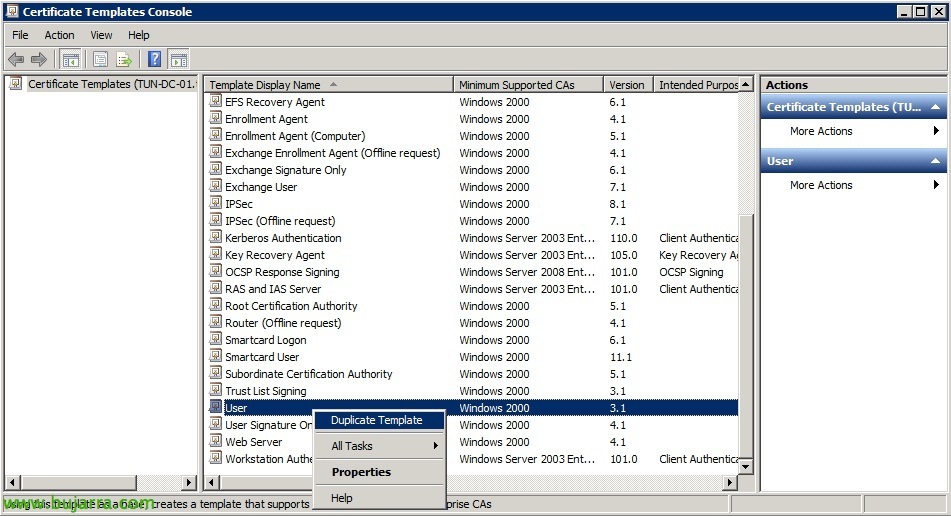Select the Router (Offline request) row text
The height and width of the screenshot is (516, 951).
click(x=283, y=323)
